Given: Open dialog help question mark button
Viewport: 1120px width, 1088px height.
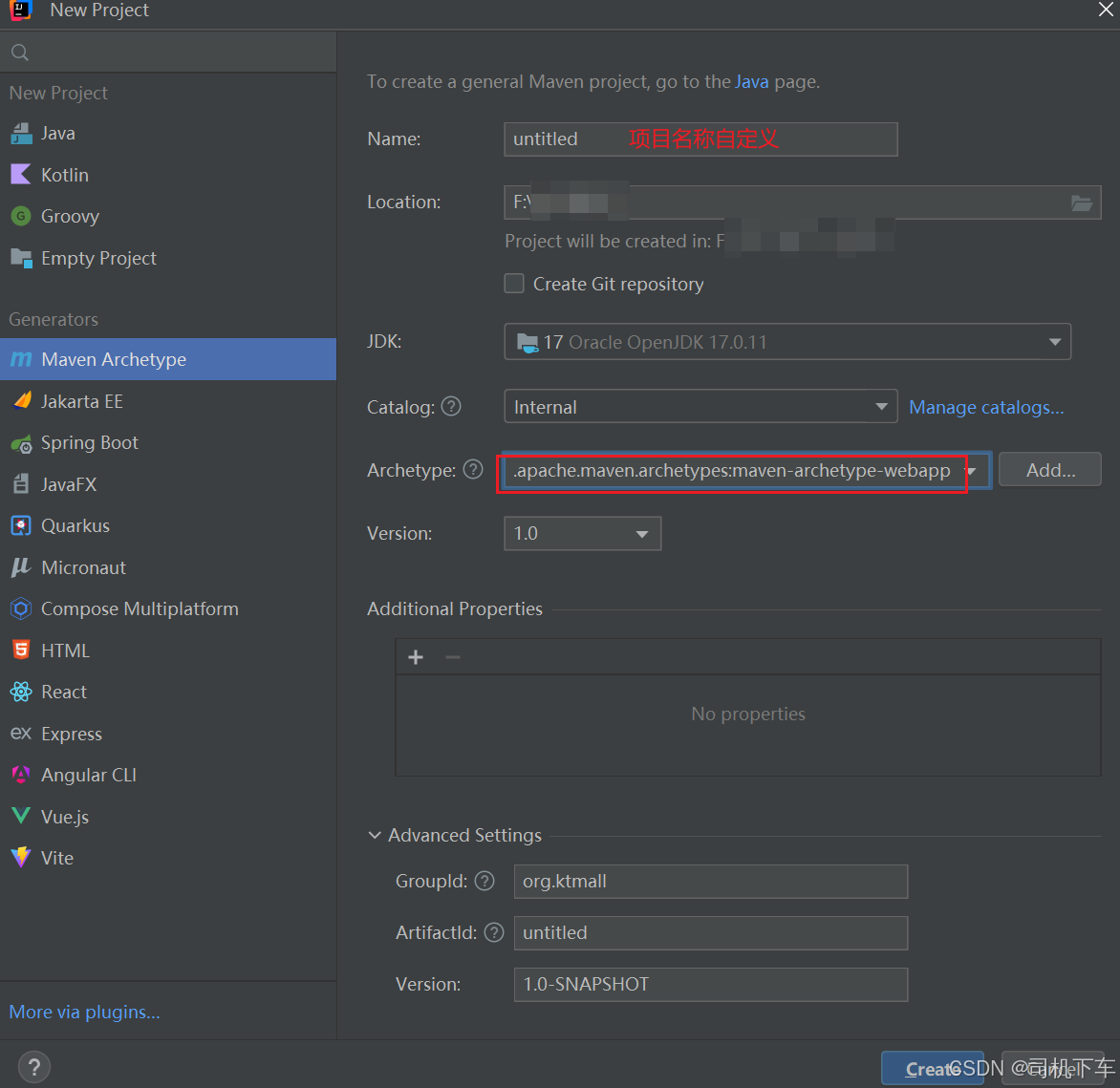Looking at the screenshot, I should [x=33, y=1067].
